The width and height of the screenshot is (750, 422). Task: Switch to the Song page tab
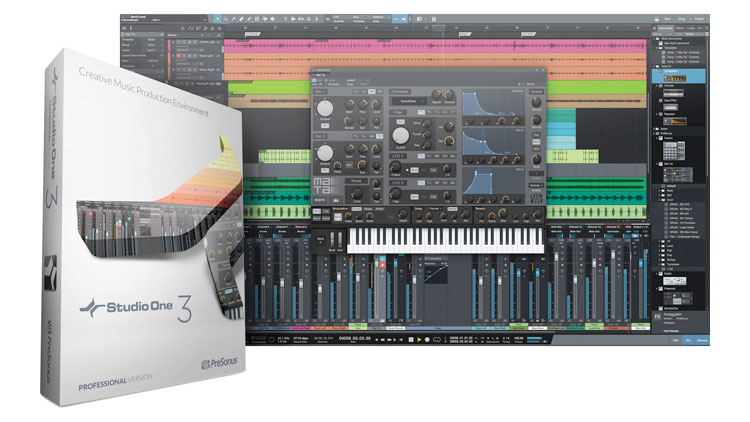click(682, 19)
